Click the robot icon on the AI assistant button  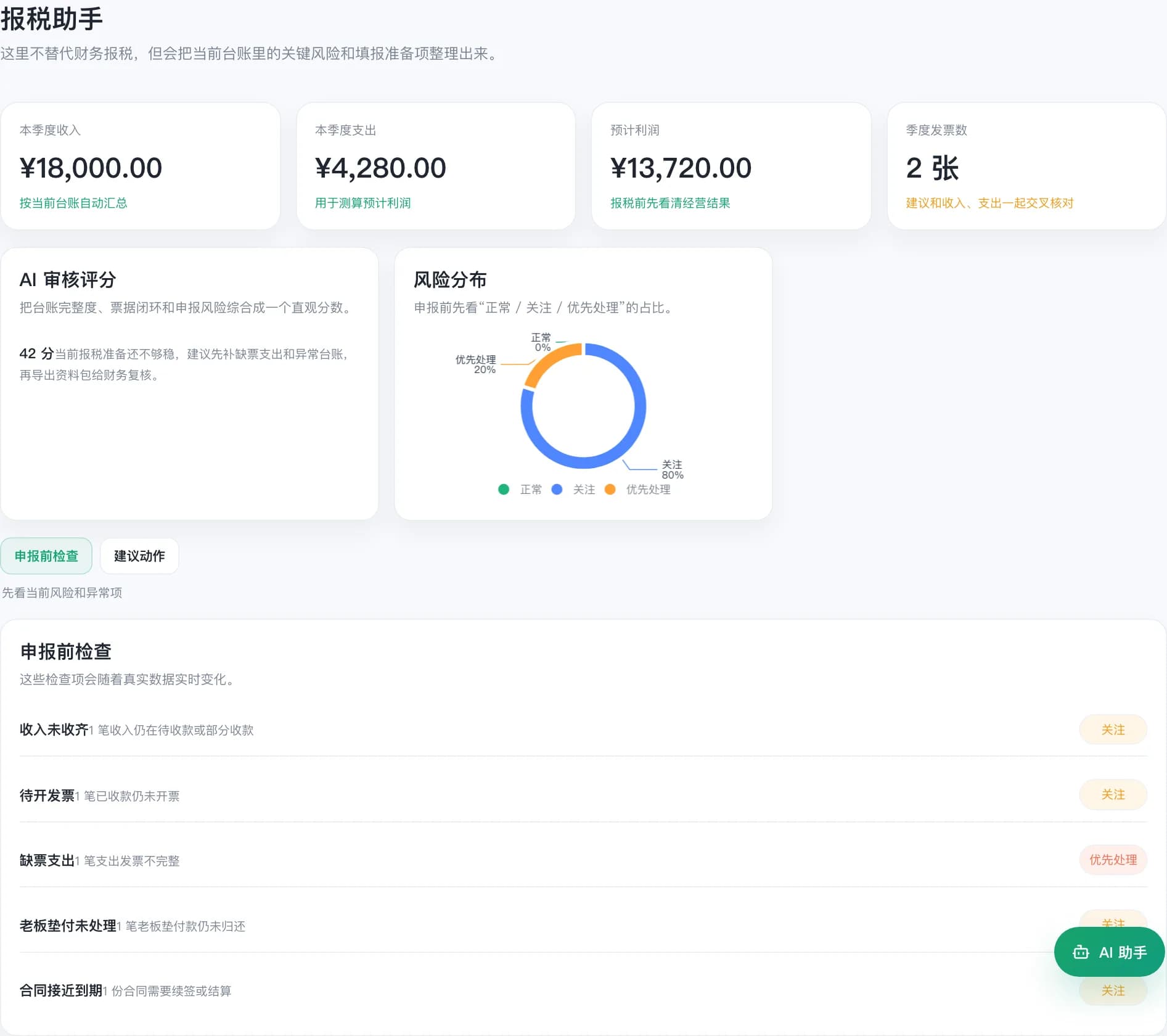(x=1080, y=952)
